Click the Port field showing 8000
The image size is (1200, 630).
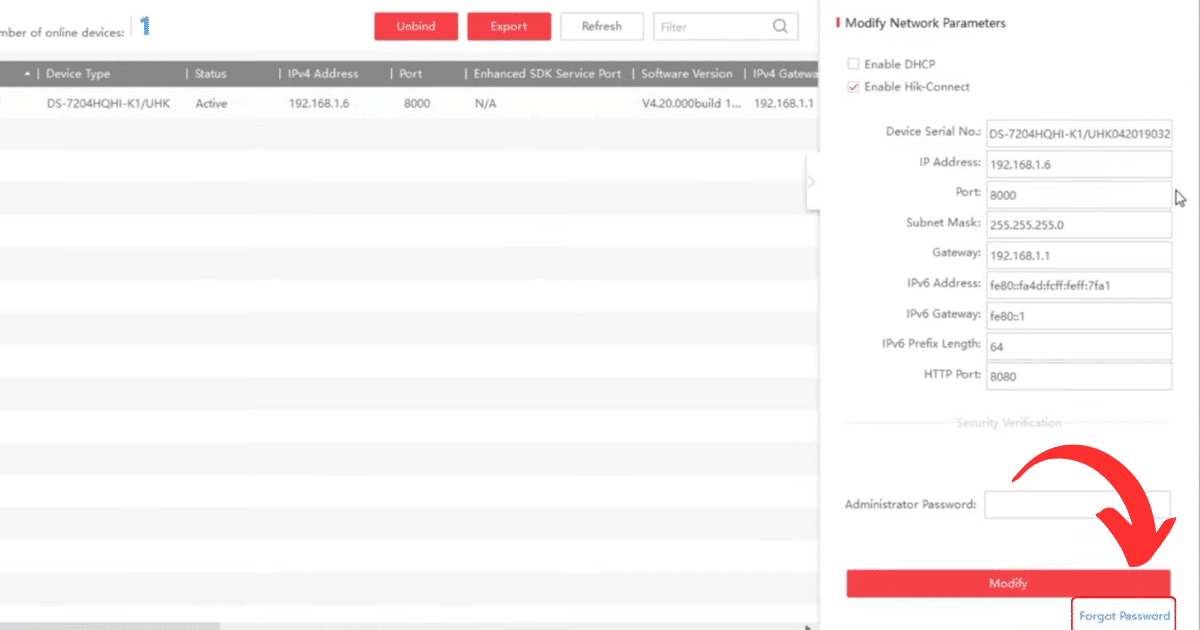coord(1078,195)
